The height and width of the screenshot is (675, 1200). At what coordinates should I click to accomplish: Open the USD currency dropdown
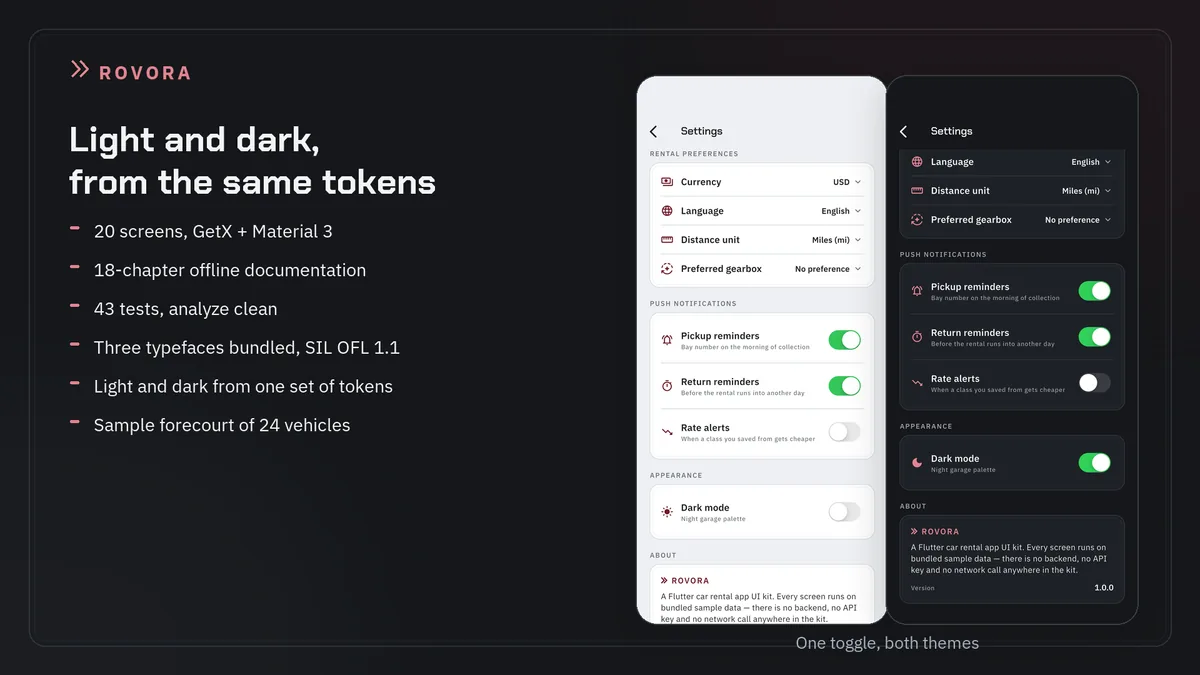coord(847,182)
